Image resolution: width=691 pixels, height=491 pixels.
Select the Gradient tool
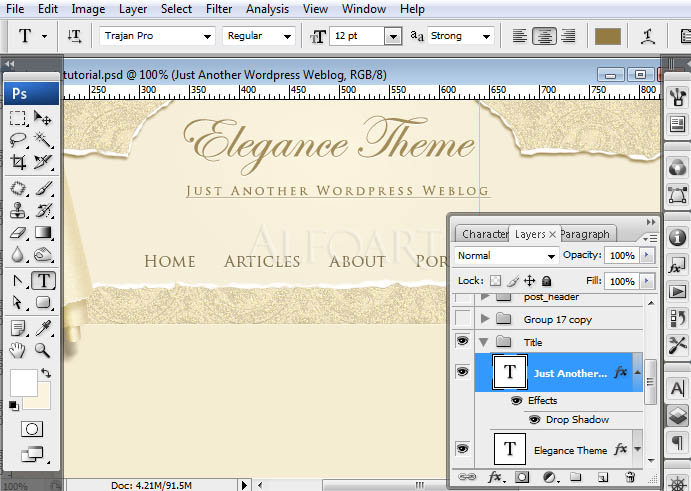(43, 233)
